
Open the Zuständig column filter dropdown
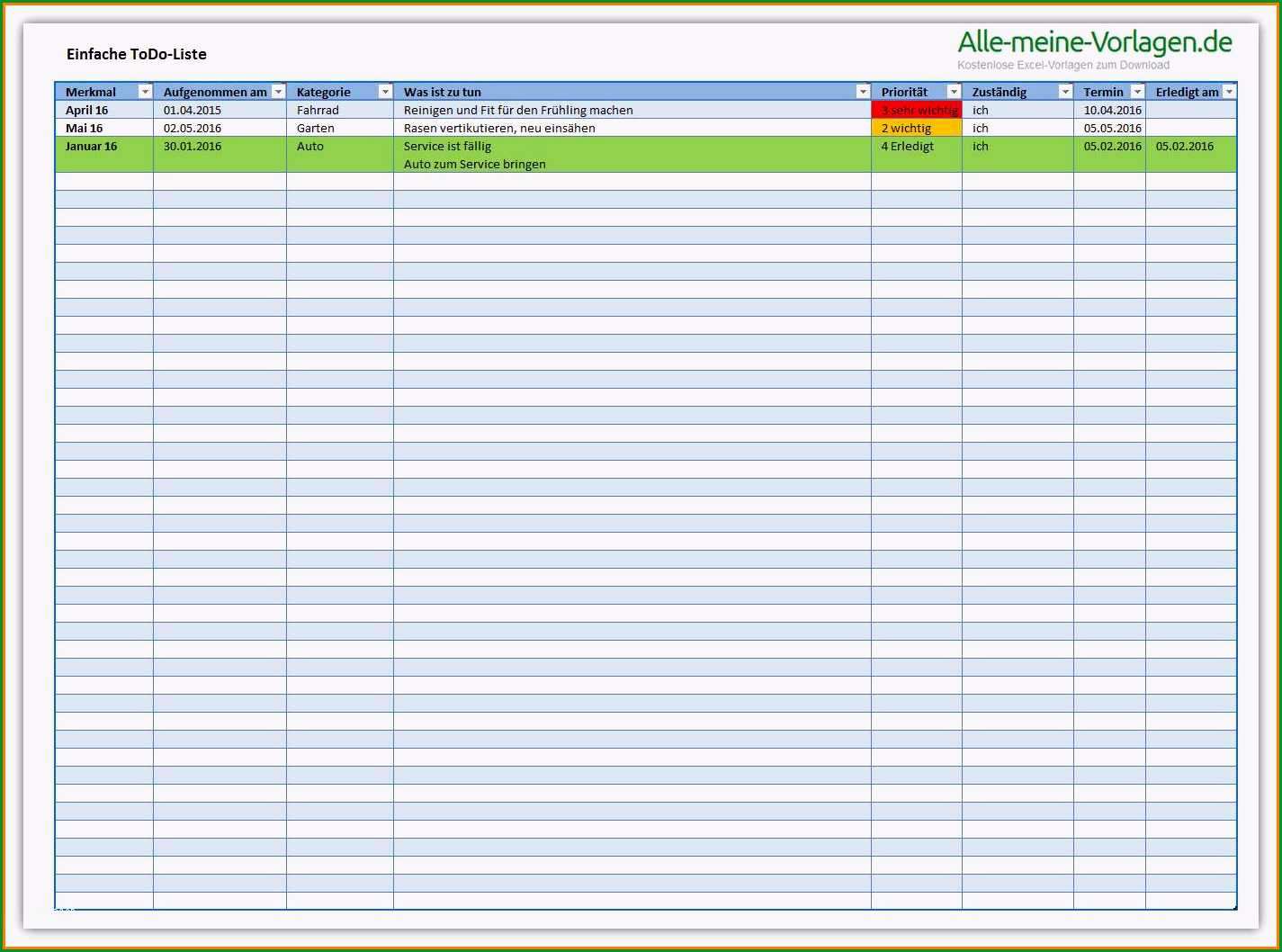(x=1065, y=92)
